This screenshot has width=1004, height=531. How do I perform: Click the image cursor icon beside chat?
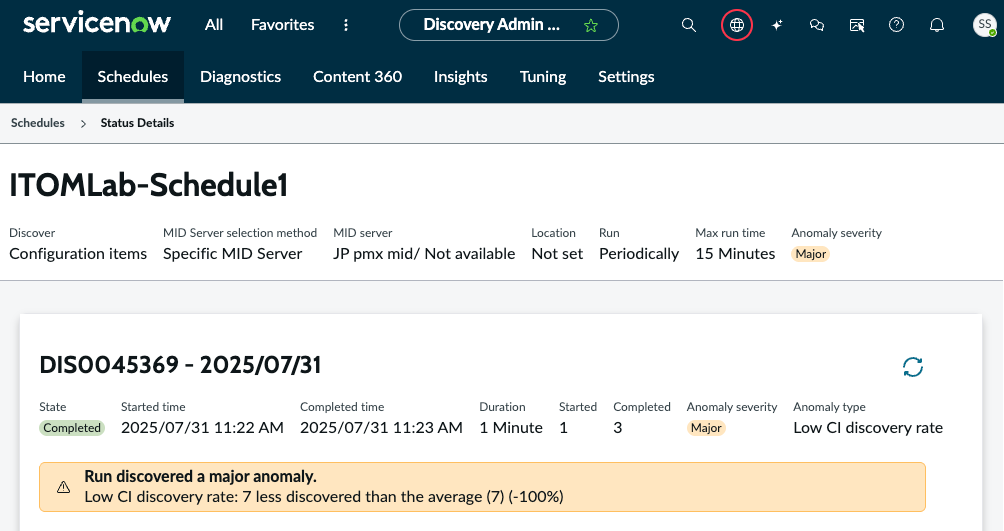click(x=857, y=25)
